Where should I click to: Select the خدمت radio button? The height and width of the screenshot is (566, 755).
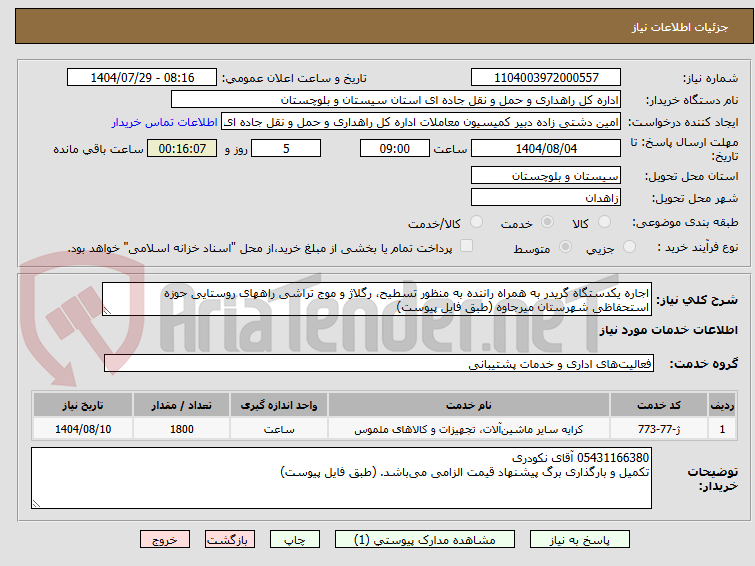(x=547, y=222)
